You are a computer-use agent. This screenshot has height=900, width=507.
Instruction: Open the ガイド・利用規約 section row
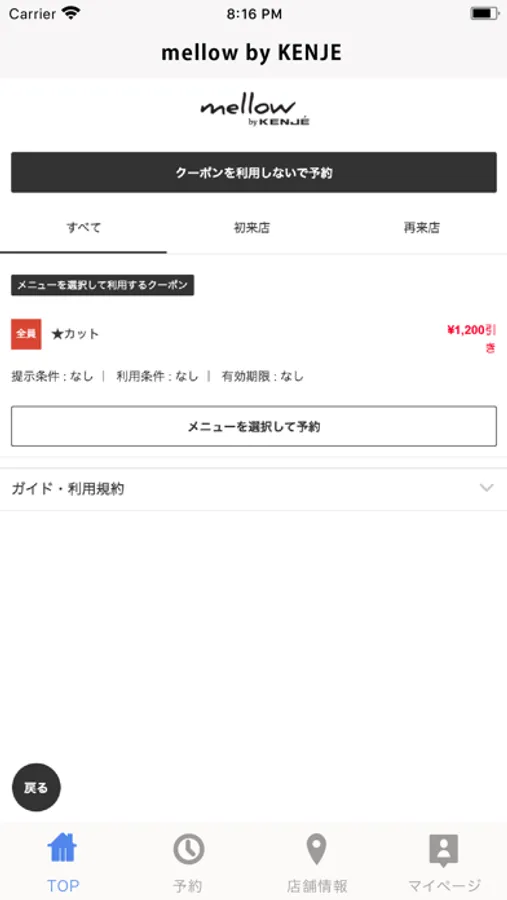tap(253, 489)
